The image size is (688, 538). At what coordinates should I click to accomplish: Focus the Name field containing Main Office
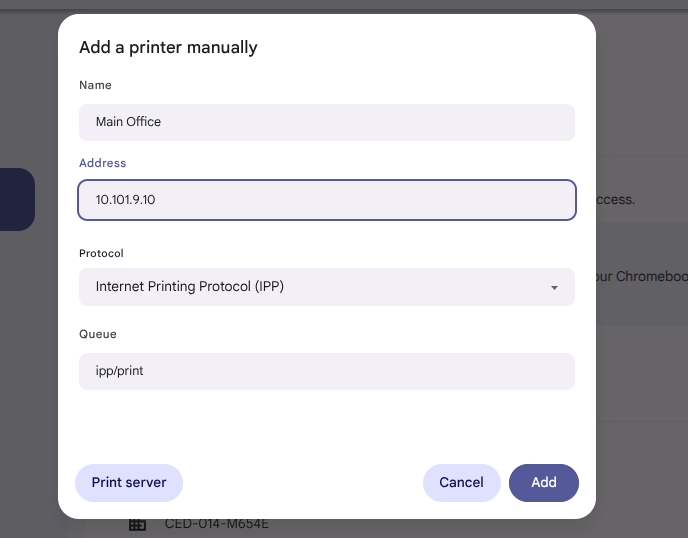click(327, 122)
